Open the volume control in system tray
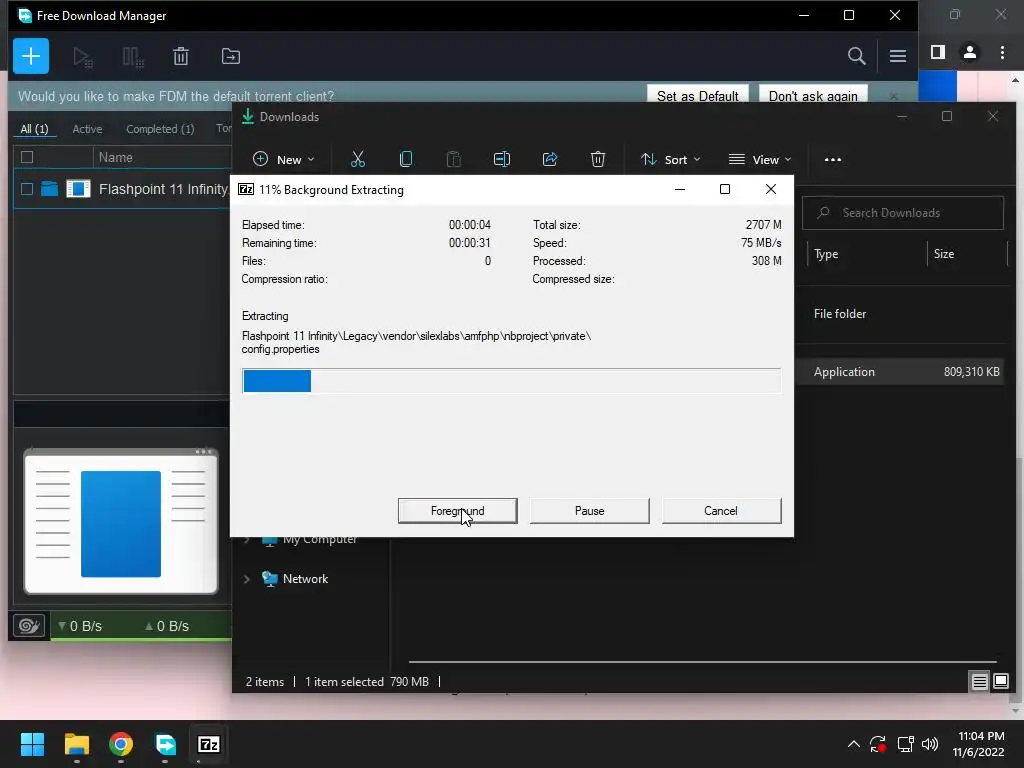Screen dimensions: 1024x768 point(930,744)
